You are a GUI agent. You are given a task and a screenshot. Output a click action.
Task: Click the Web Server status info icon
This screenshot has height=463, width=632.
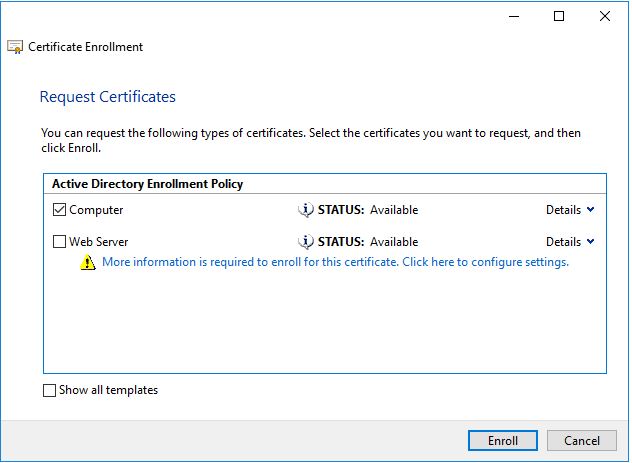pyautogui.click(x=306, y=242)
